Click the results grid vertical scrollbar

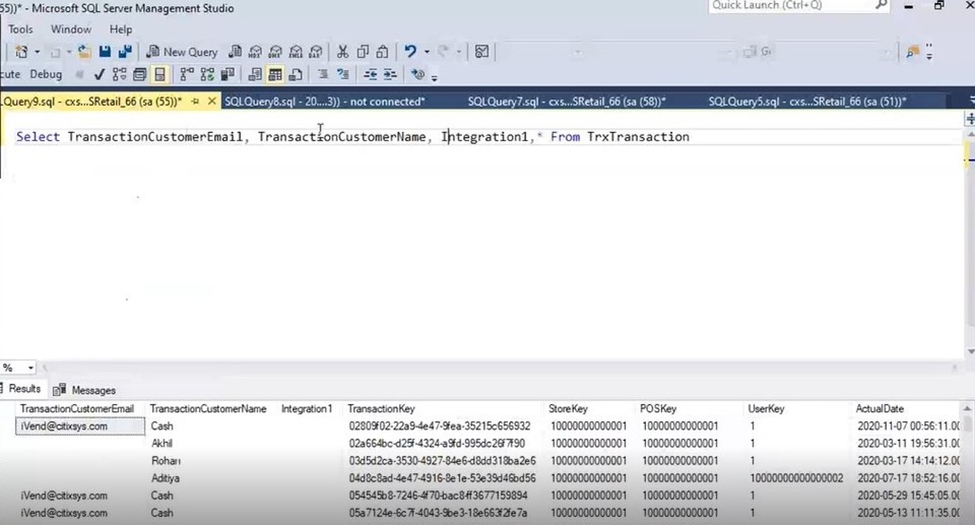[x=967, y=463]
